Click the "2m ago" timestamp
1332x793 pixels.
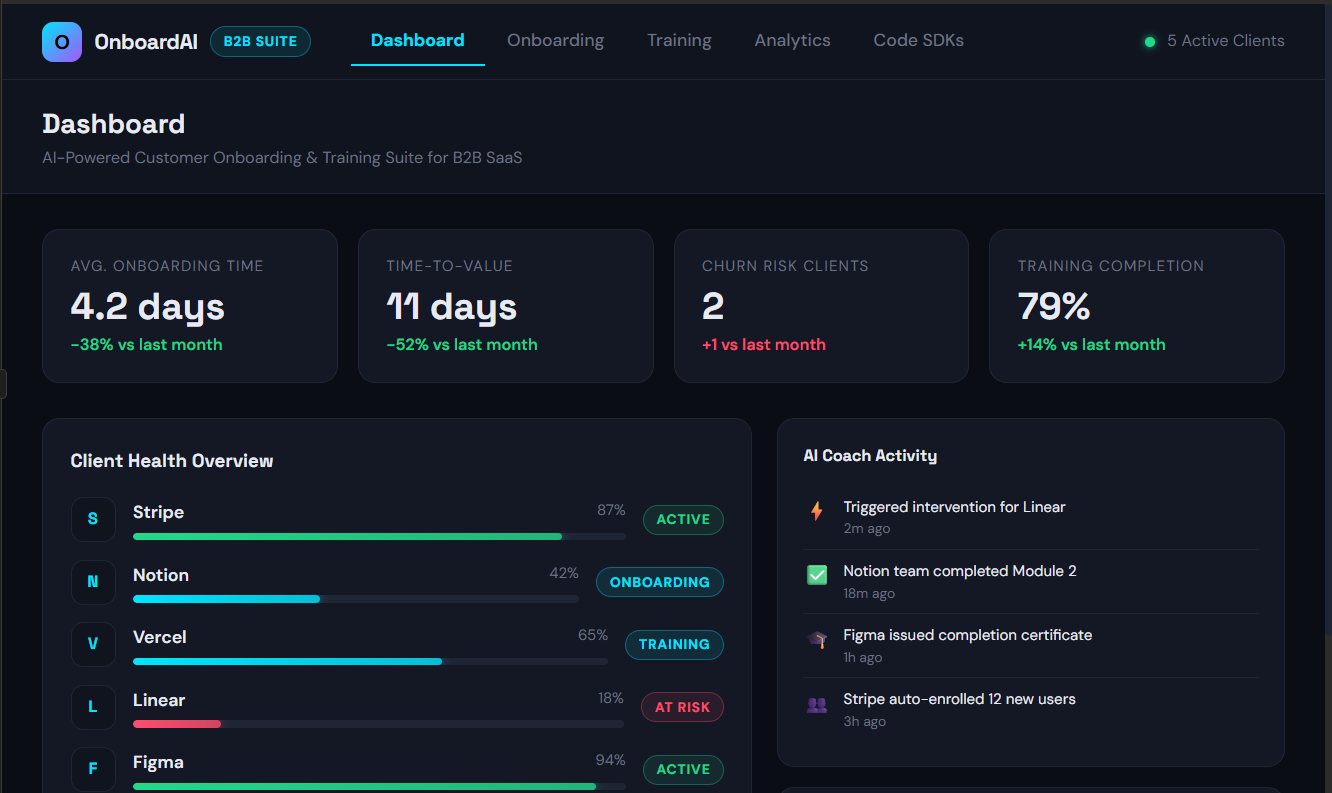[x=867, y=529]
